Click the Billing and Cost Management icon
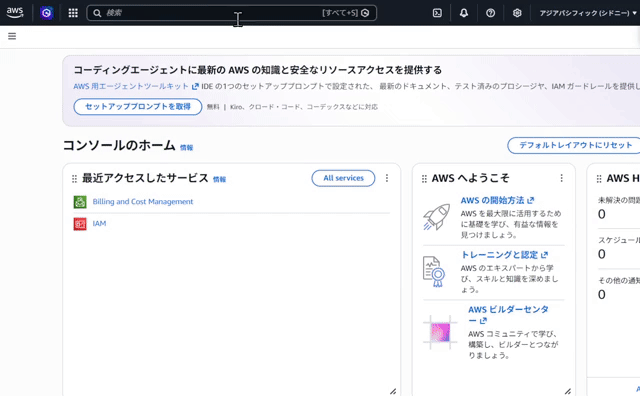Image resolution: width=640 pixels, height=396 pixels. (x=80, y=202)
